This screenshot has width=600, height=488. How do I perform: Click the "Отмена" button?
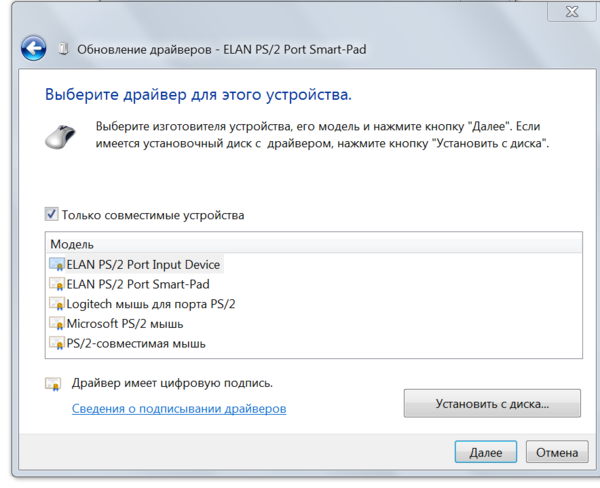point(557,453)
